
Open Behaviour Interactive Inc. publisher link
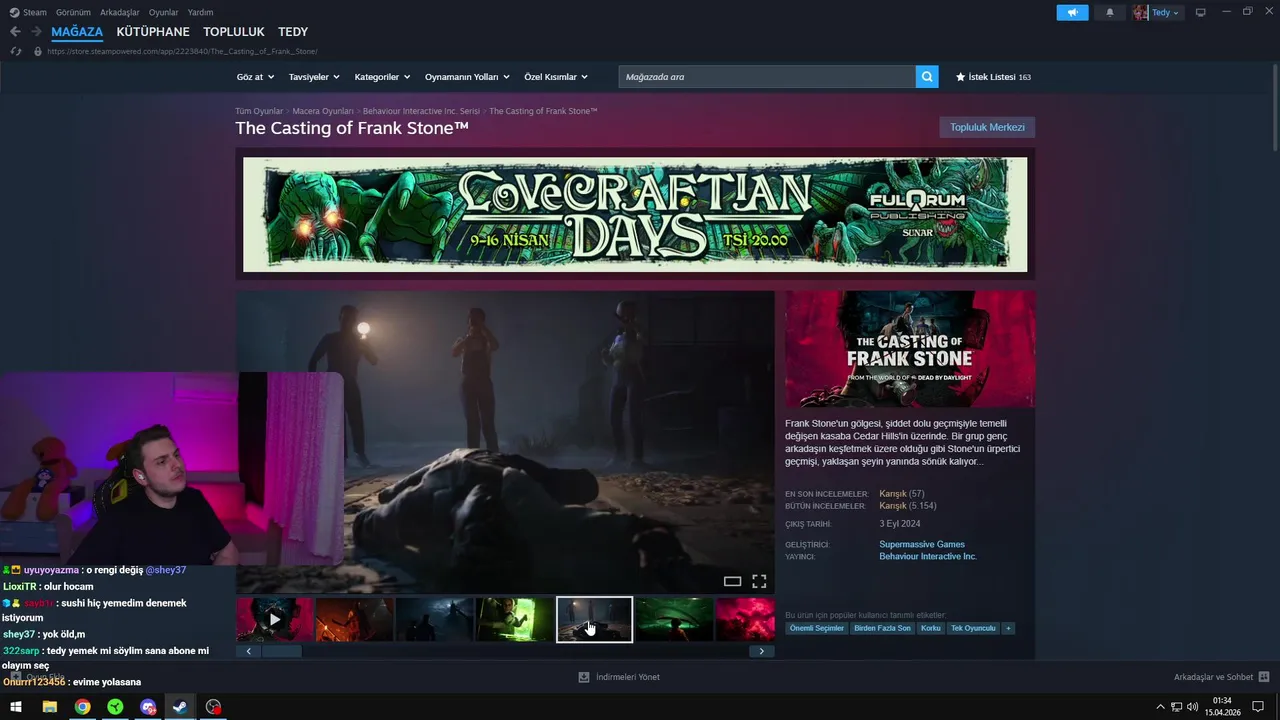[x=928, y=556]
